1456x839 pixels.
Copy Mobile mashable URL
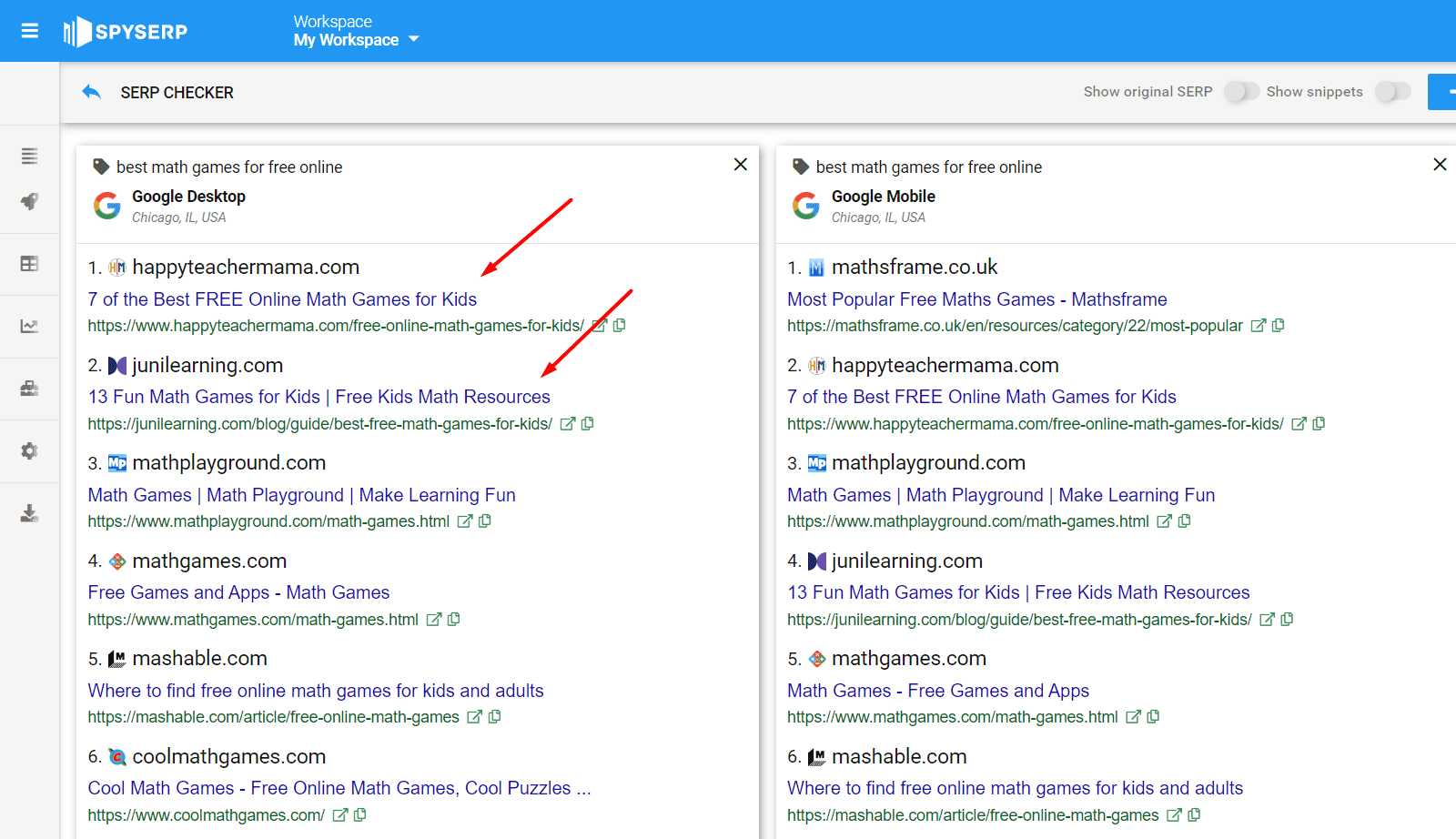[1195, 815]
